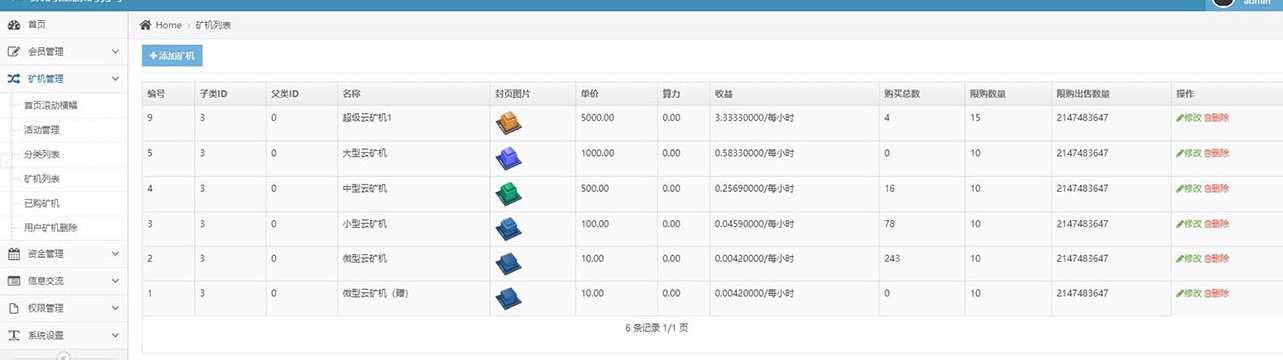Click the 首页 dashboard icon in sidebar
This screenshot has height=360, width=1283.
point(14,24)
